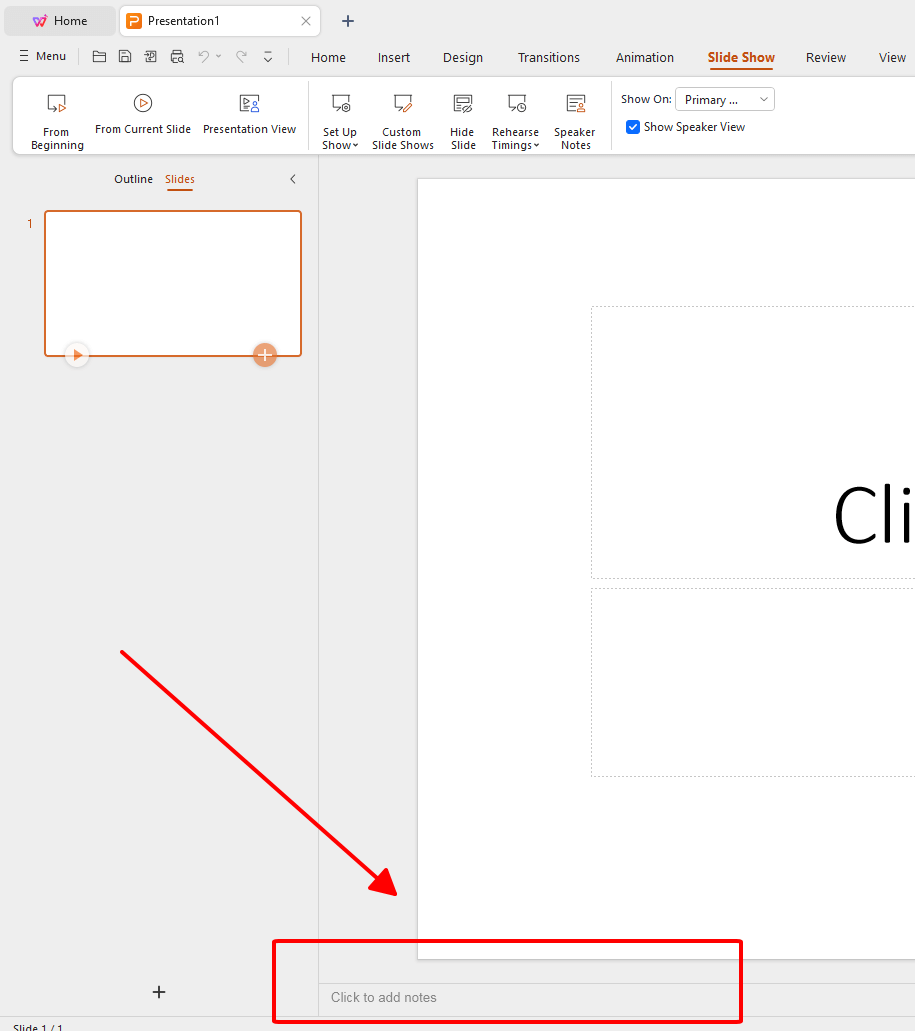Click the Speaker Notes button
The height and width of the screenshot is (1031, 915).
[575, 122]
